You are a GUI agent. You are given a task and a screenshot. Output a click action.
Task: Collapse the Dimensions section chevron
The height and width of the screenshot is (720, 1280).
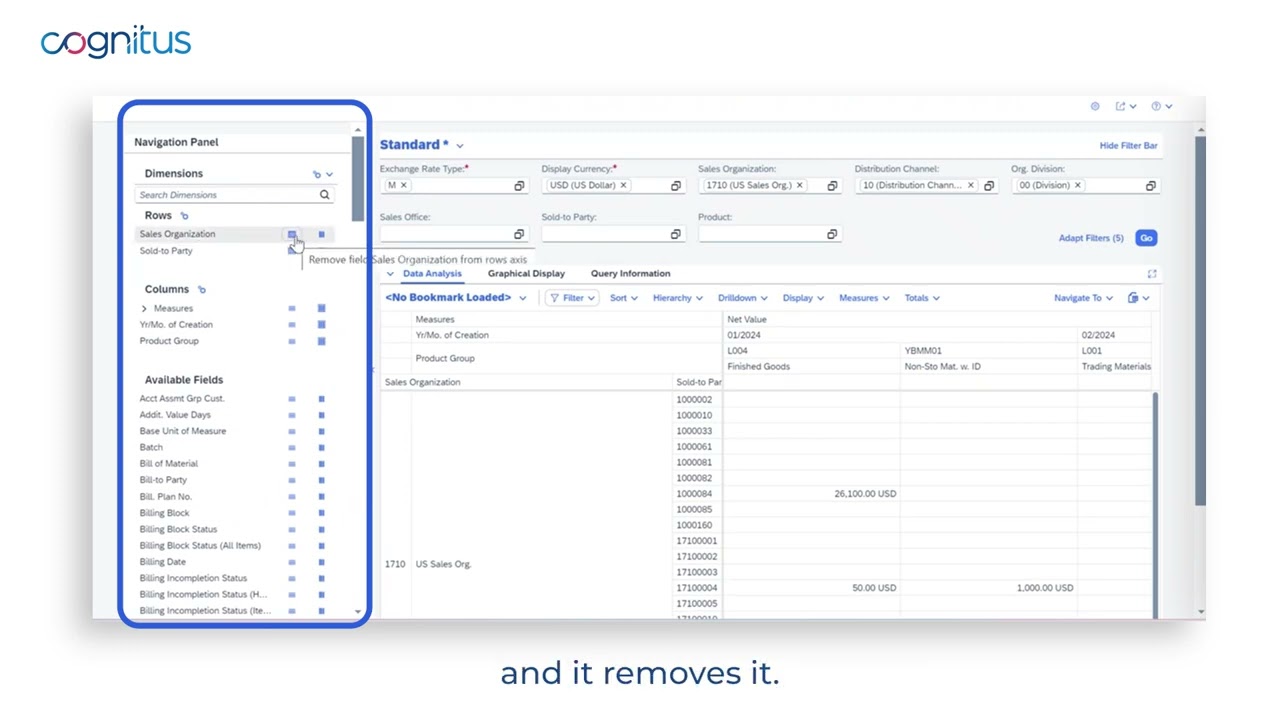(330, 175)
